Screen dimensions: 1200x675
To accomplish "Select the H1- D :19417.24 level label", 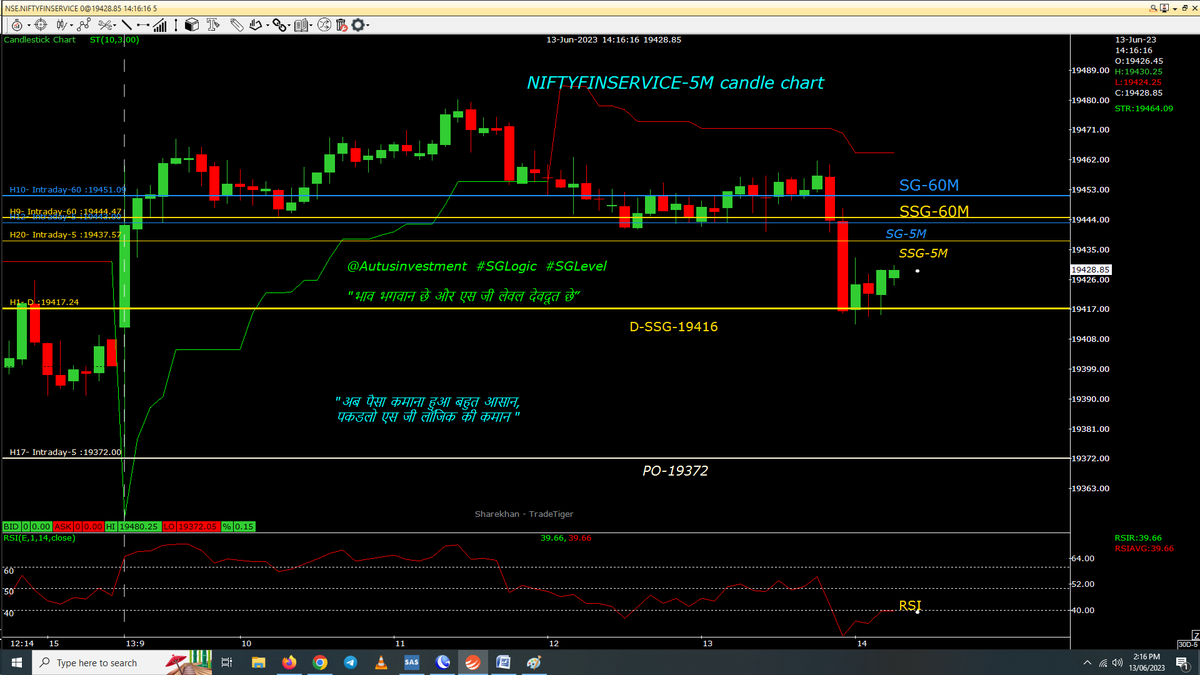I will [44, 301].
